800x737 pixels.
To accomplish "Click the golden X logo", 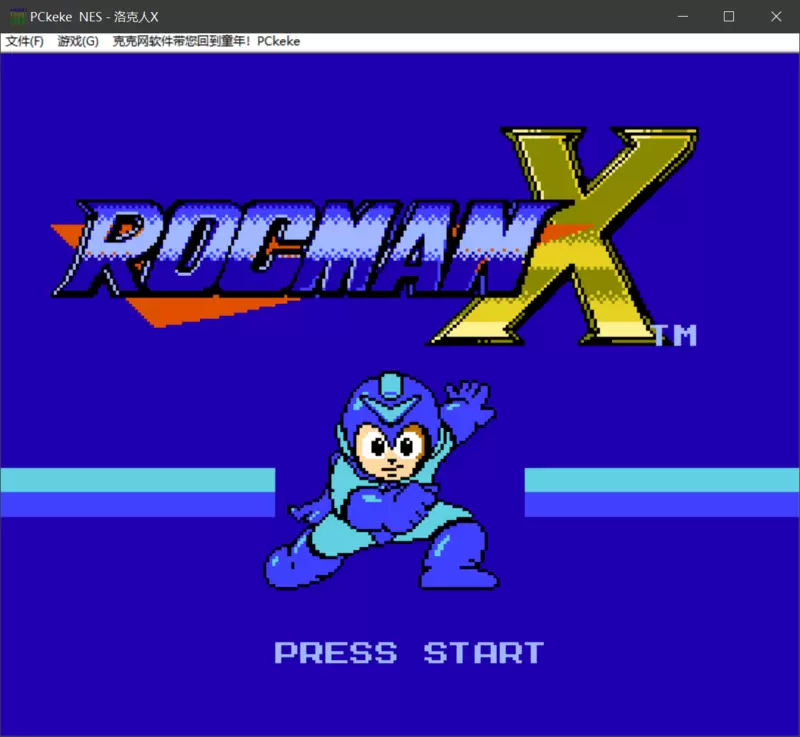I will [x=564, y=236].
